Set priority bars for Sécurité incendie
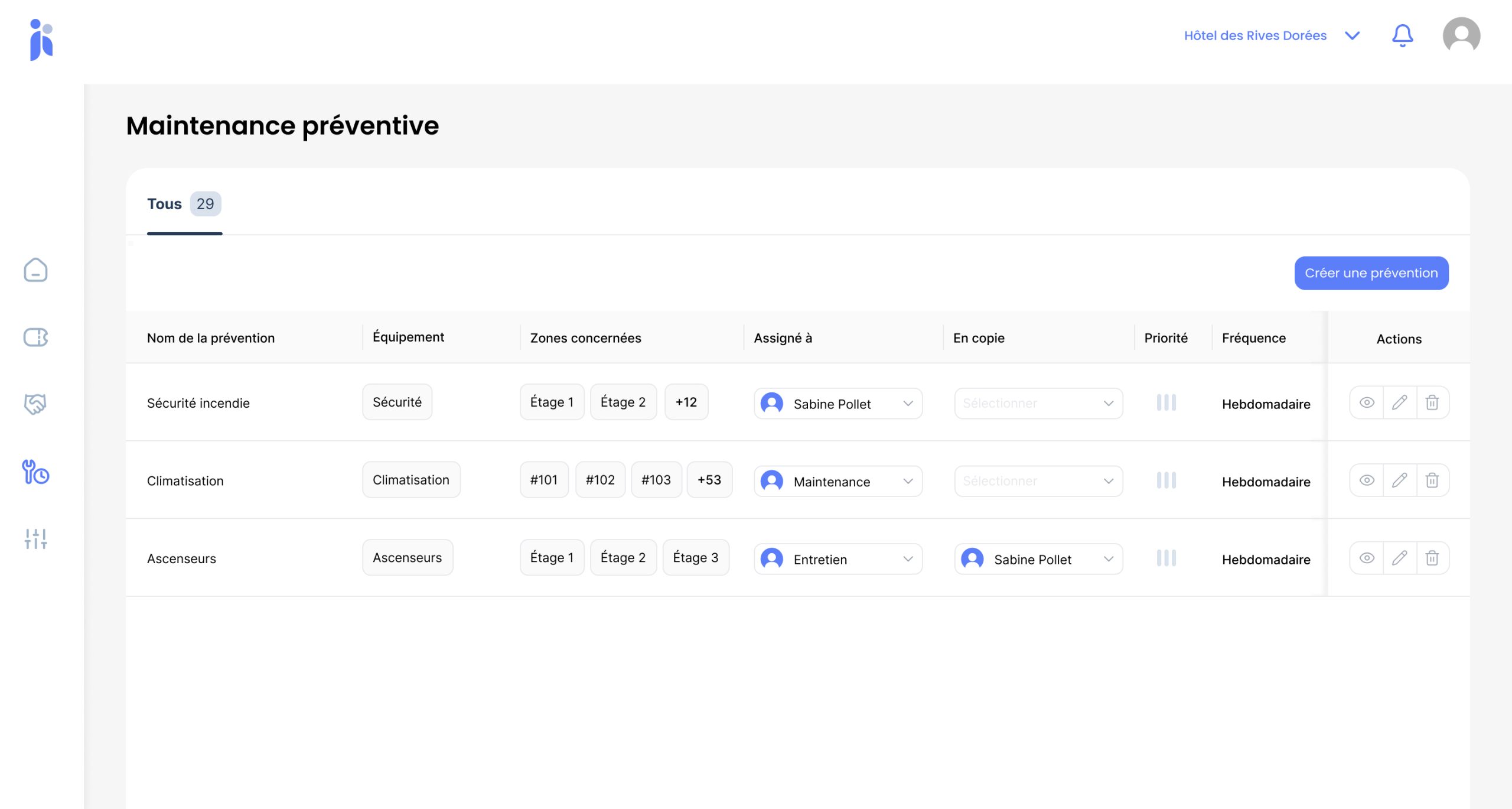Image resolution: width=1512 pixels, height=809 pixels. (1166, 402)
